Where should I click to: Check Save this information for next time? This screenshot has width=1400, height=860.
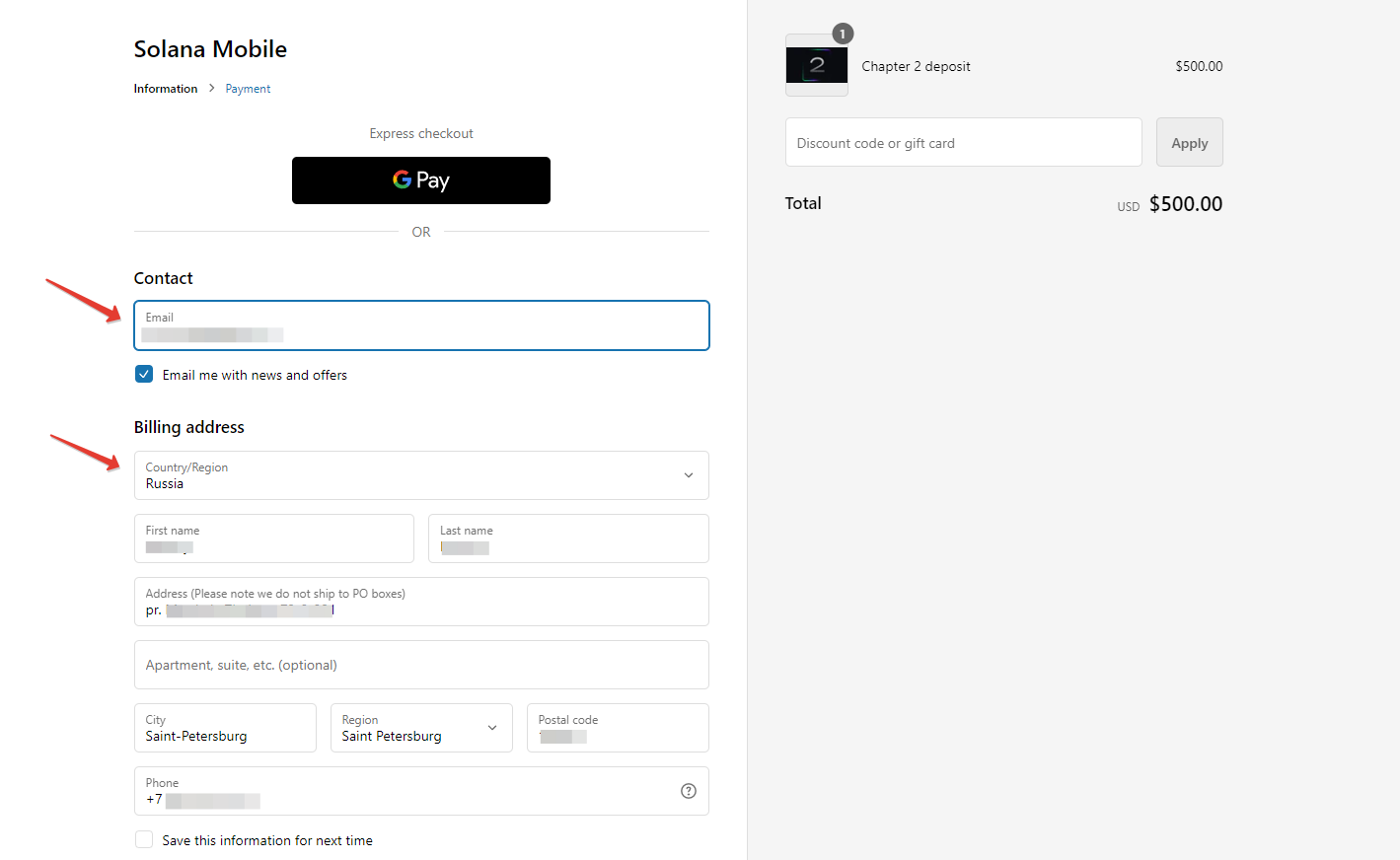144,839
